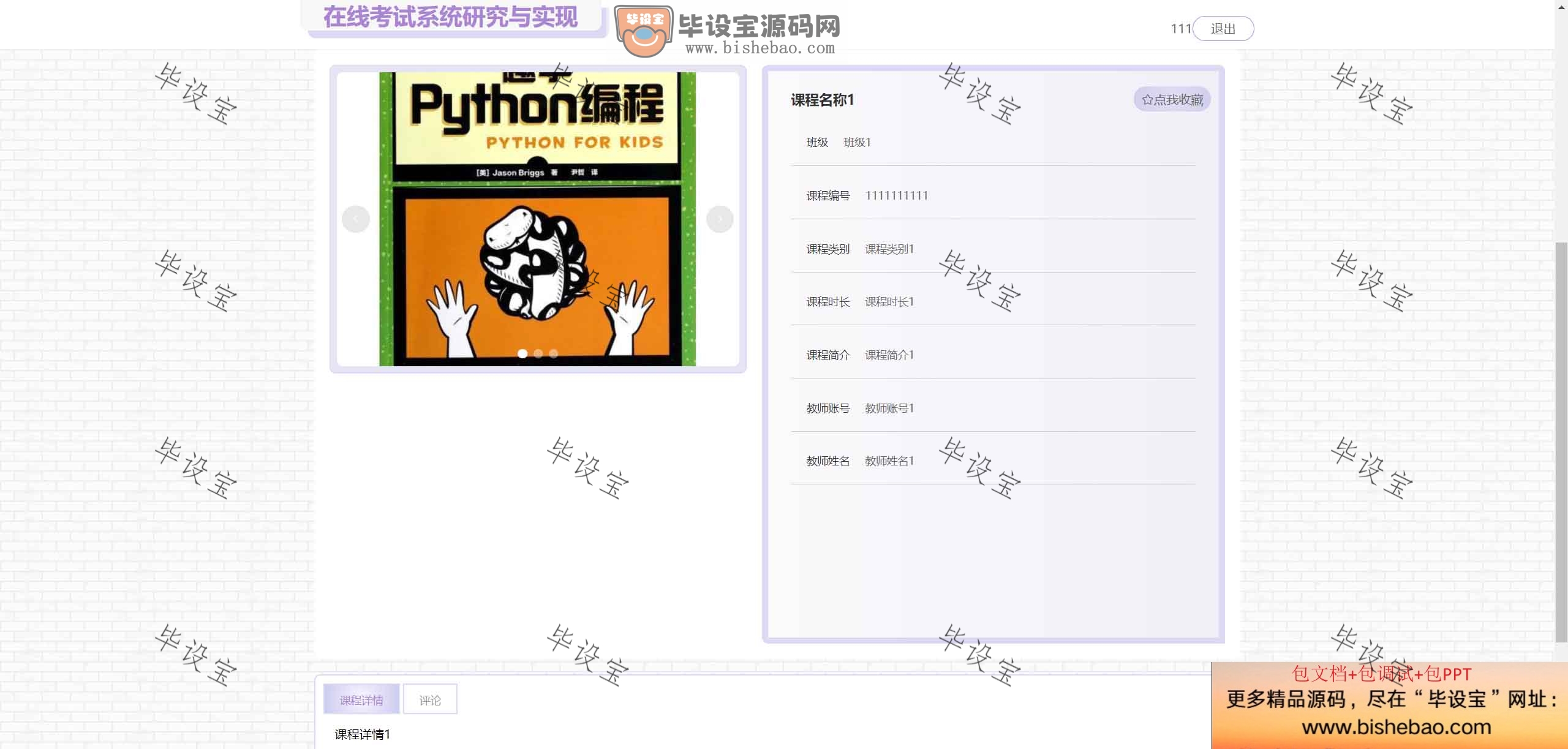Select the second carousel indicator dot
The height and width of the screenshot is (749, 1568).
point(538,353)
